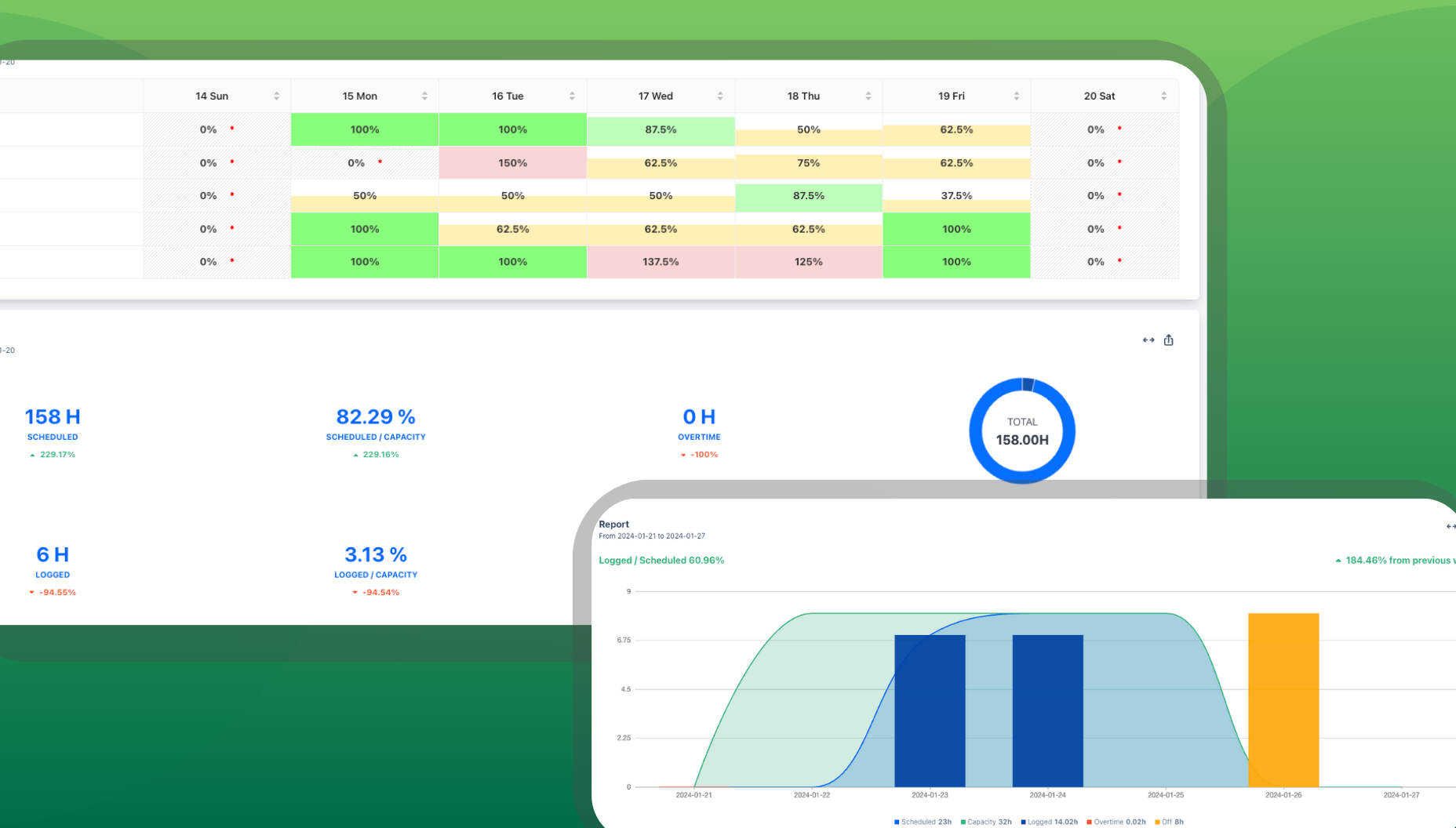Click the 0 H overtime value
1456x828 pixels.
(699, 416)
